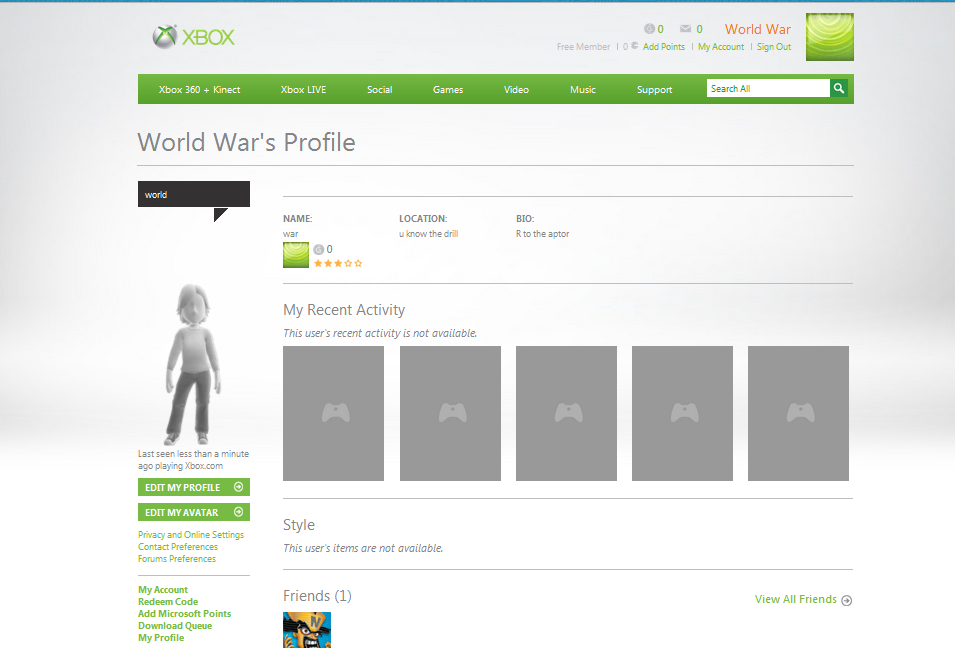Image resolution: width=955 pixels, height=648 pixels.
Task: Open My Account in the sidebar
Action: (163, 590)
